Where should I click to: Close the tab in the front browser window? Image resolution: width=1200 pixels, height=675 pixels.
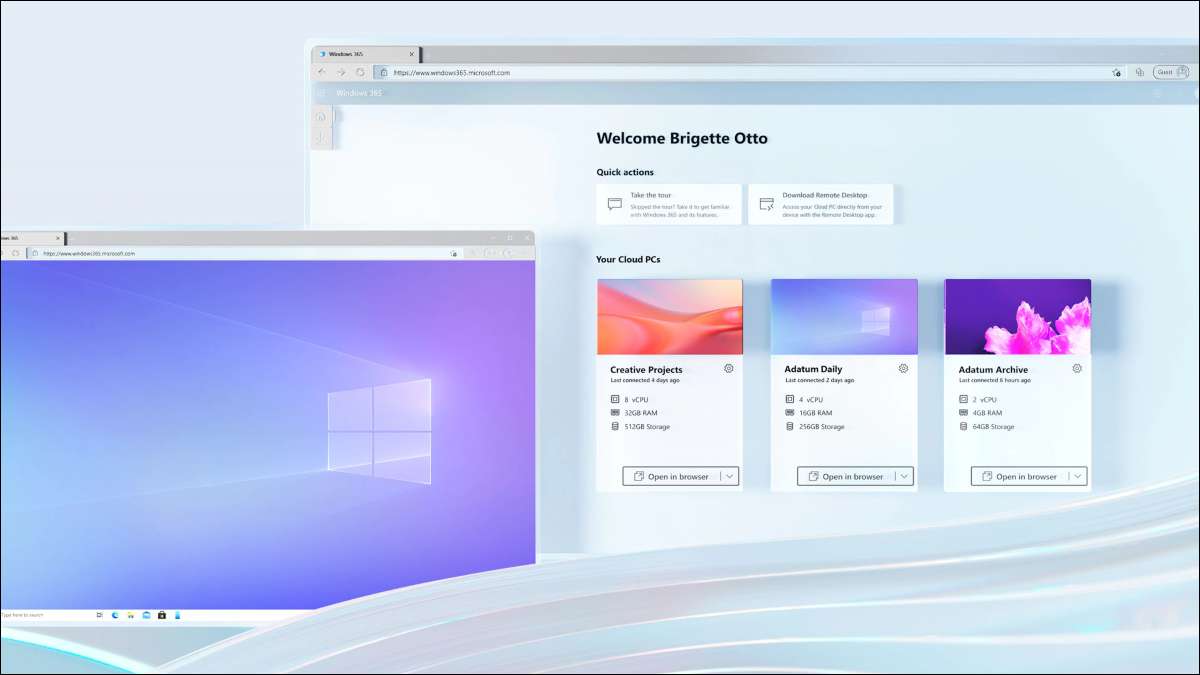coord(58,238)
